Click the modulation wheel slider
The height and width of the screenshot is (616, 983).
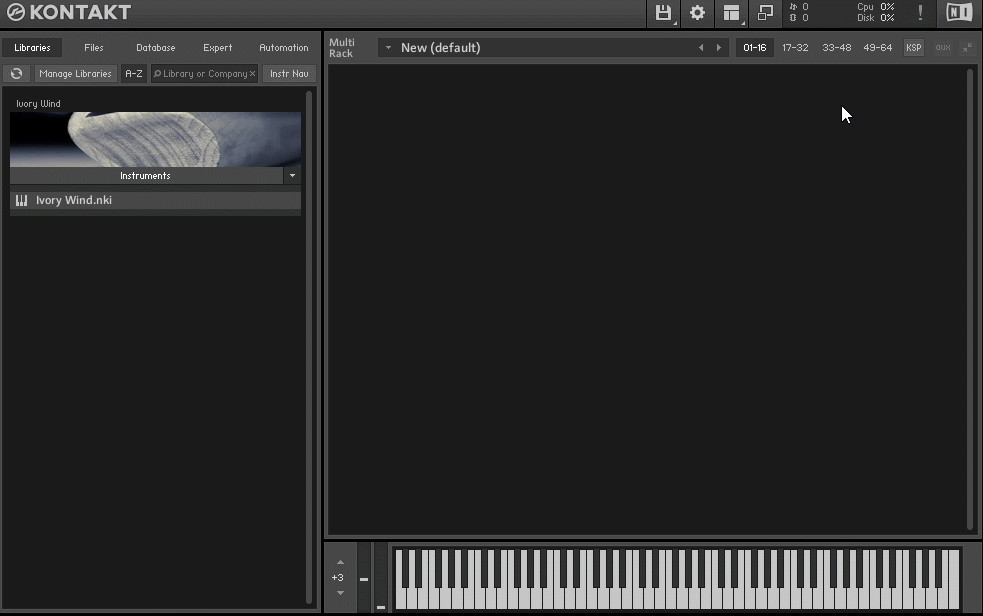pos(381,578)
